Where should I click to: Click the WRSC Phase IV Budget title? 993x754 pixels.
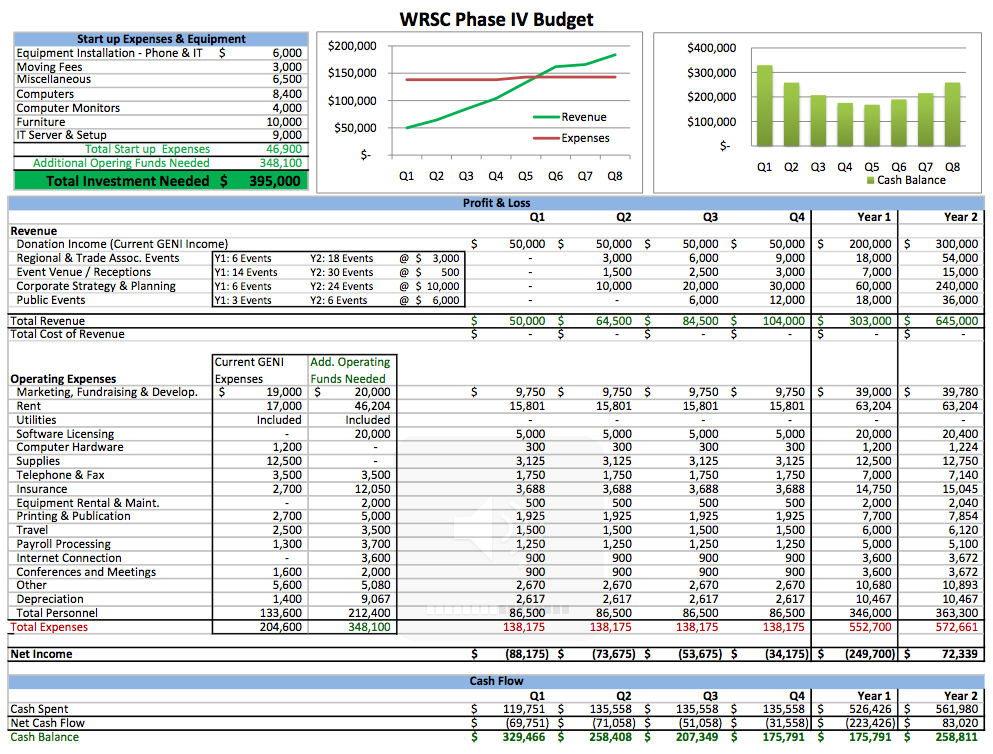[x=496, y=19]
